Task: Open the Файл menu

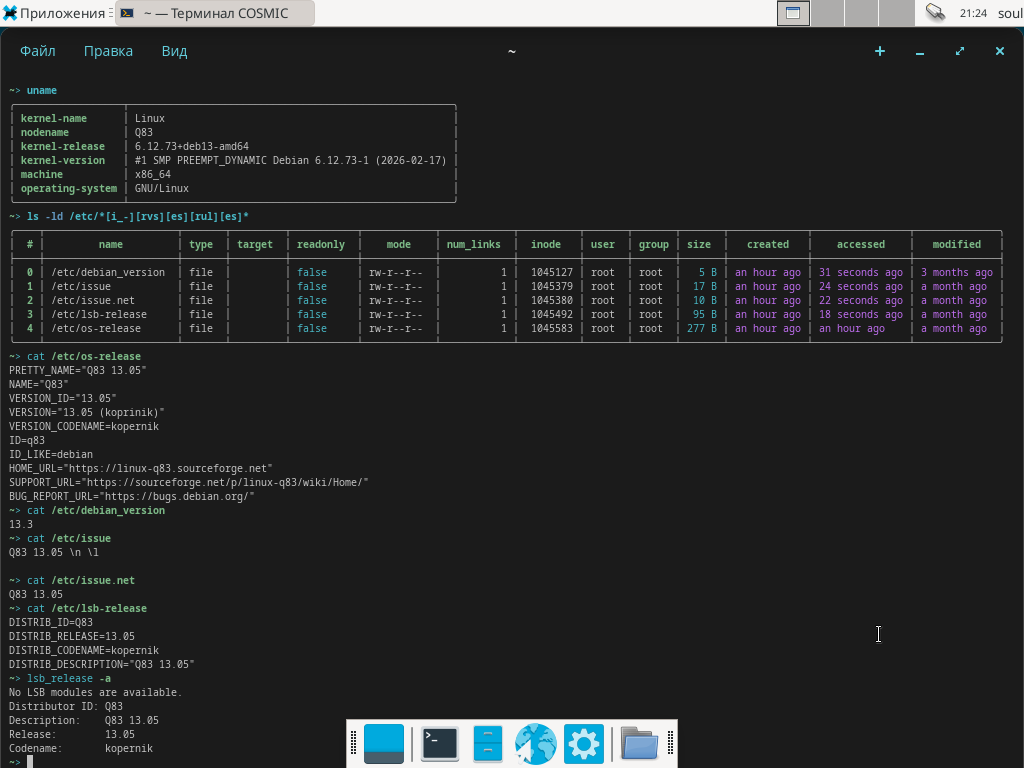Action: 38,51
